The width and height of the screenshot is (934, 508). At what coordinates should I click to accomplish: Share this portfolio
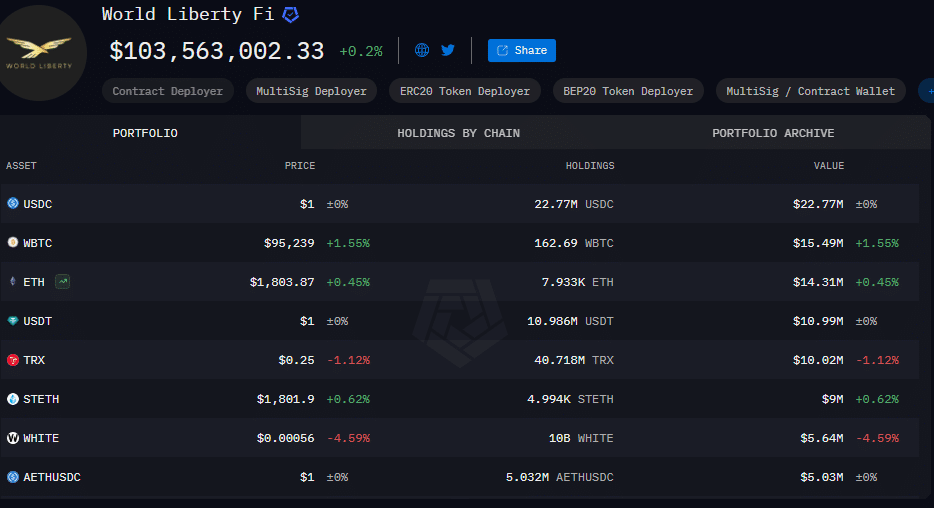(522, 51)
